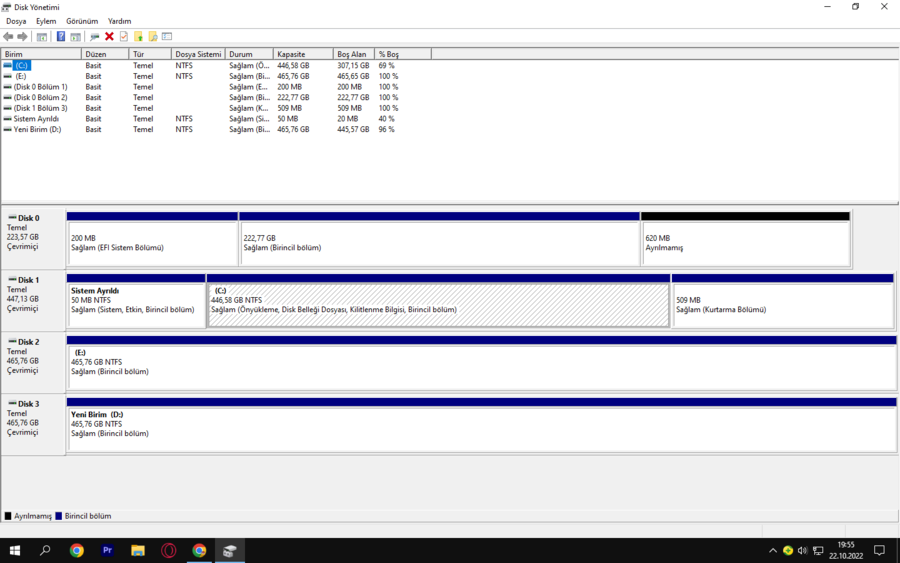
Task: Open the volume speaker tray icon
Action: coord(802,551)
